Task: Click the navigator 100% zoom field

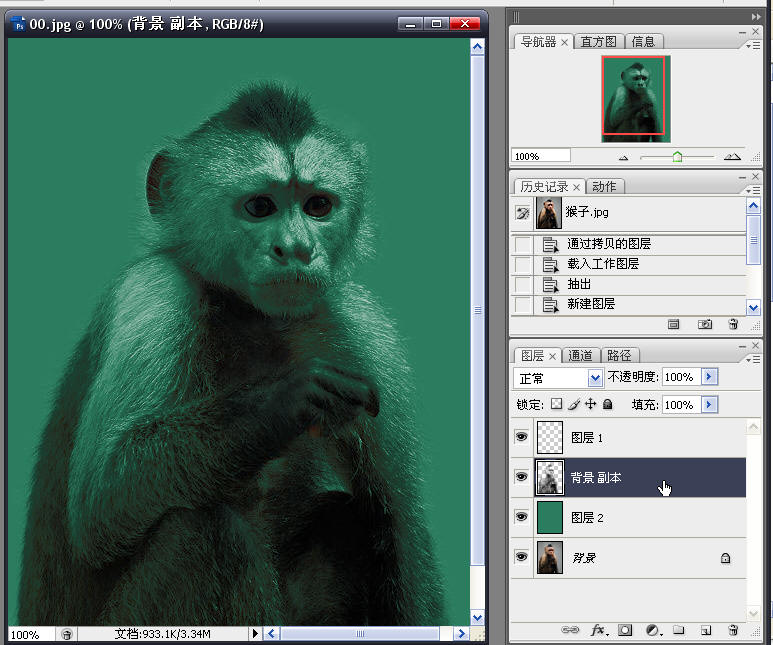Action: pyautogui.click(x=540, y=156)
